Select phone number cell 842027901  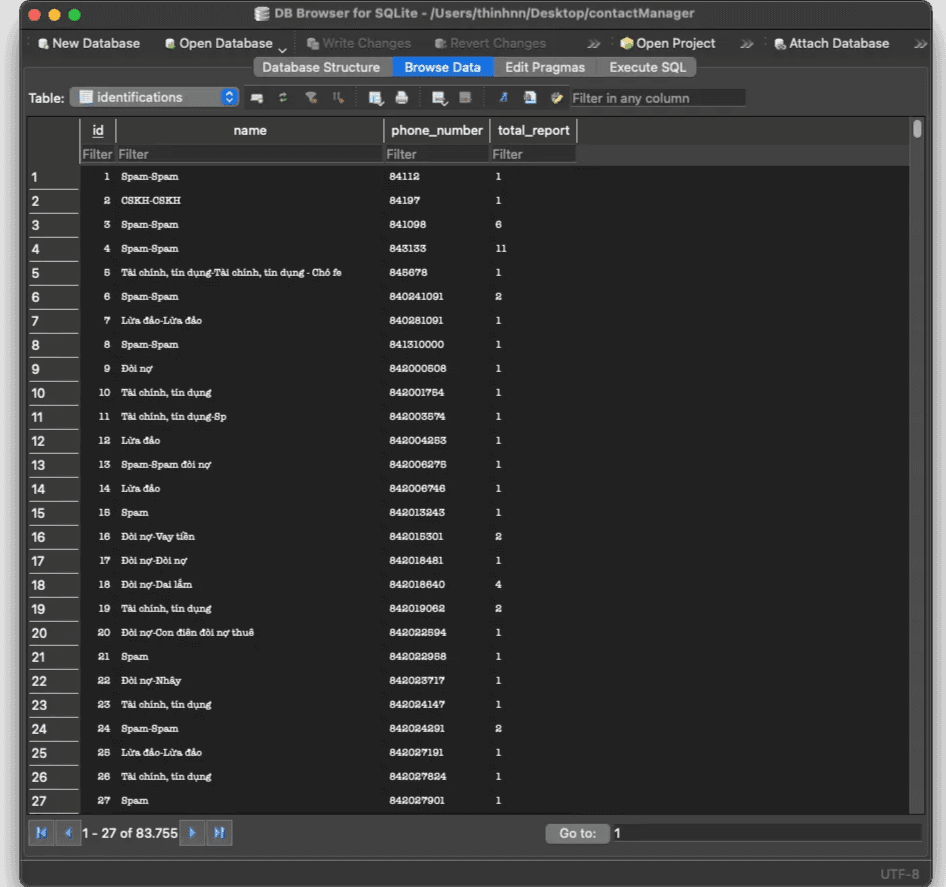coord(437,801)
